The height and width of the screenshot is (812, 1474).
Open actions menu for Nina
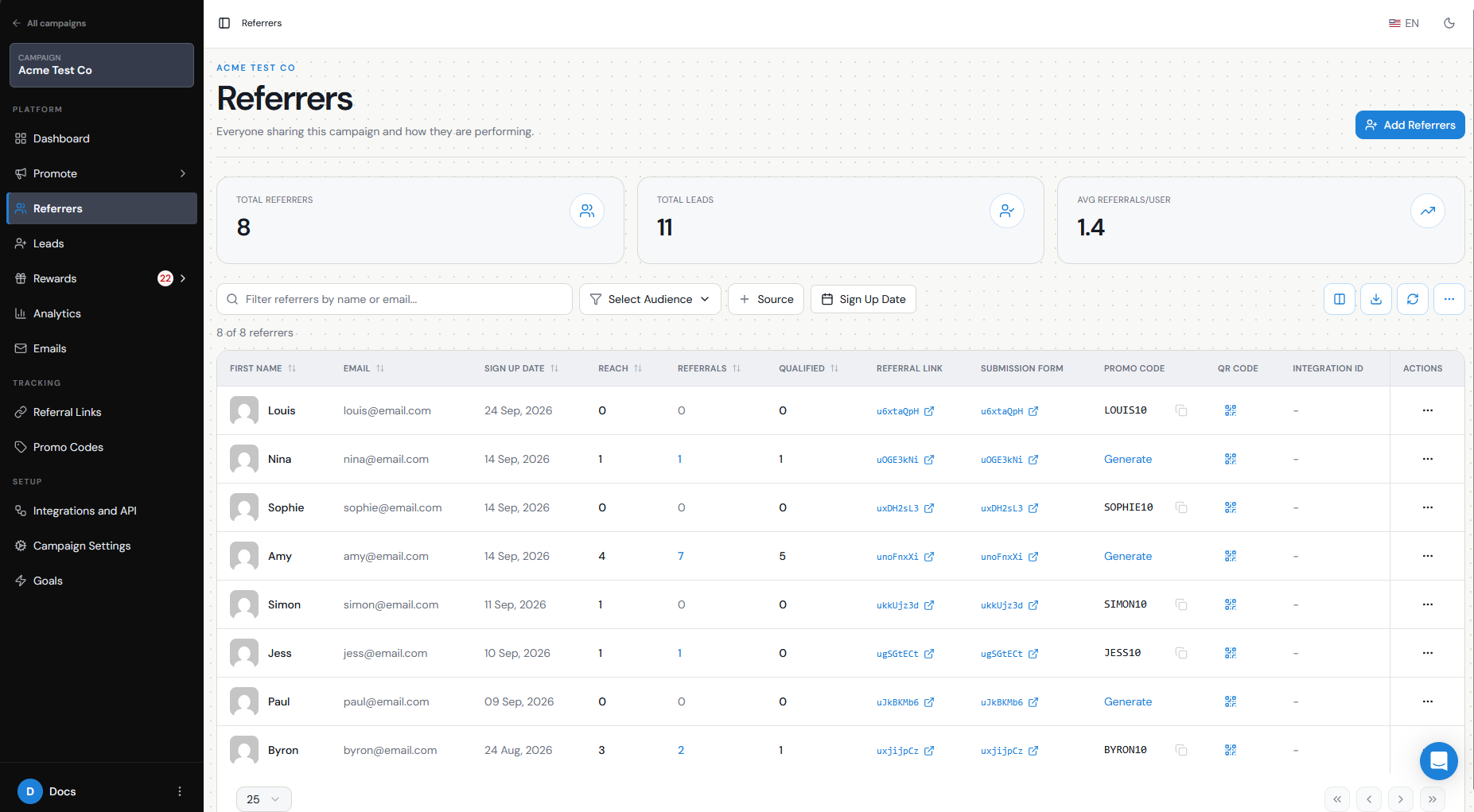pyautogui.click(x=1428, y=459)
